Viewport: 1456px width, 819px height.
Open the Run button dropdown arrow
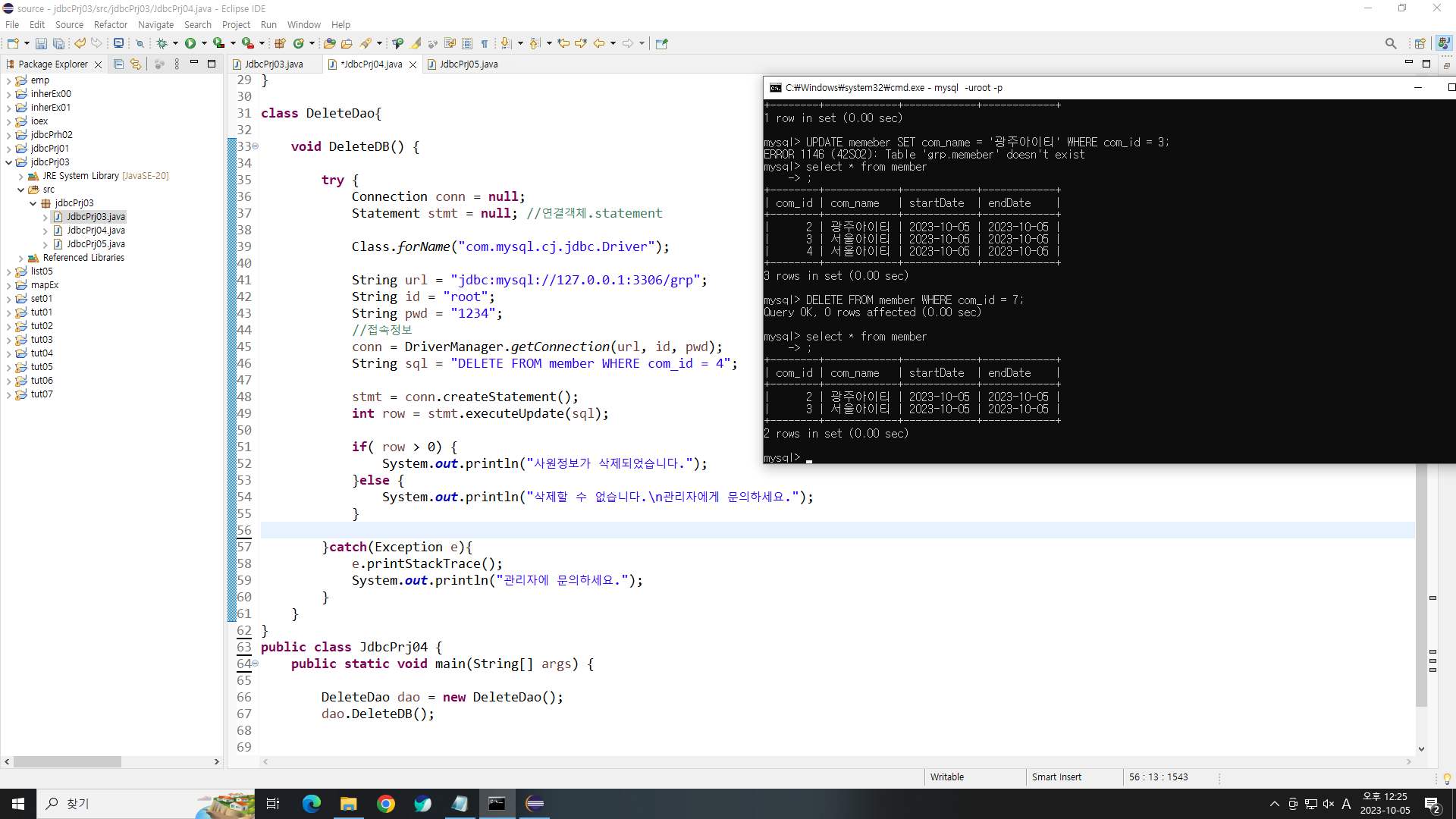(x=204, y=44)
